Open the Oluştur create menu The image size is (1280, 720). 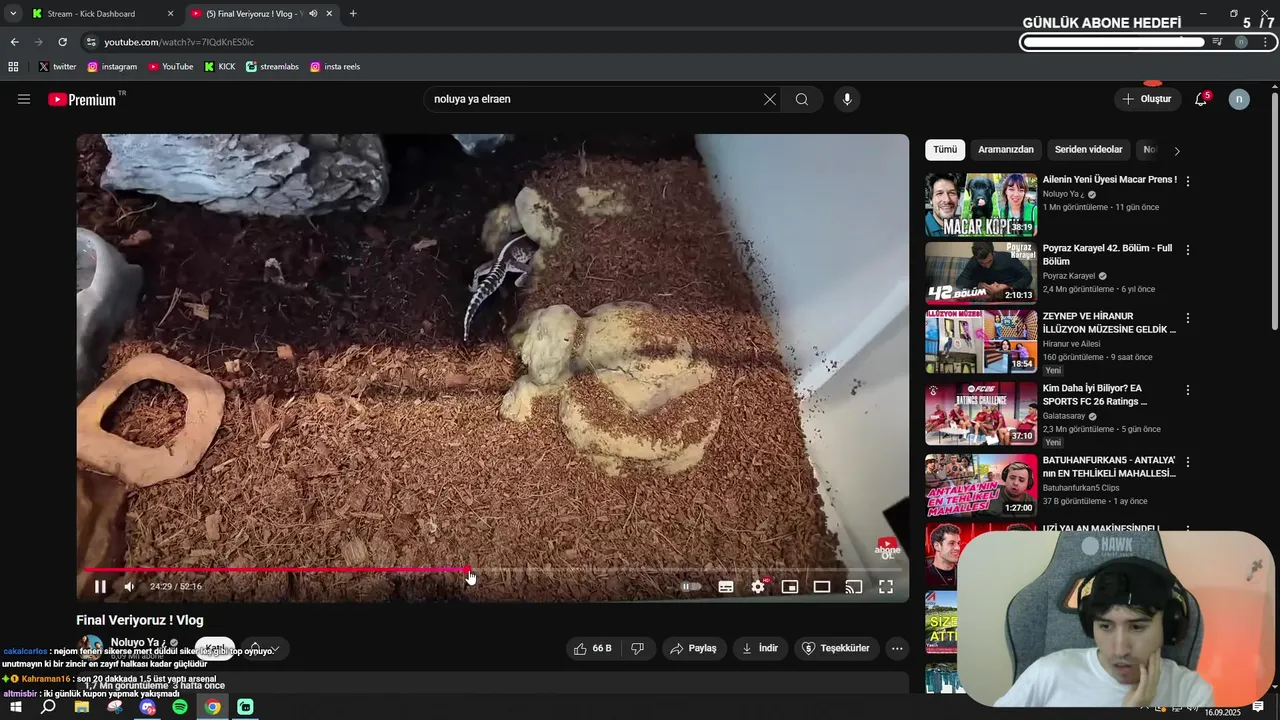tap(1146, 99)
